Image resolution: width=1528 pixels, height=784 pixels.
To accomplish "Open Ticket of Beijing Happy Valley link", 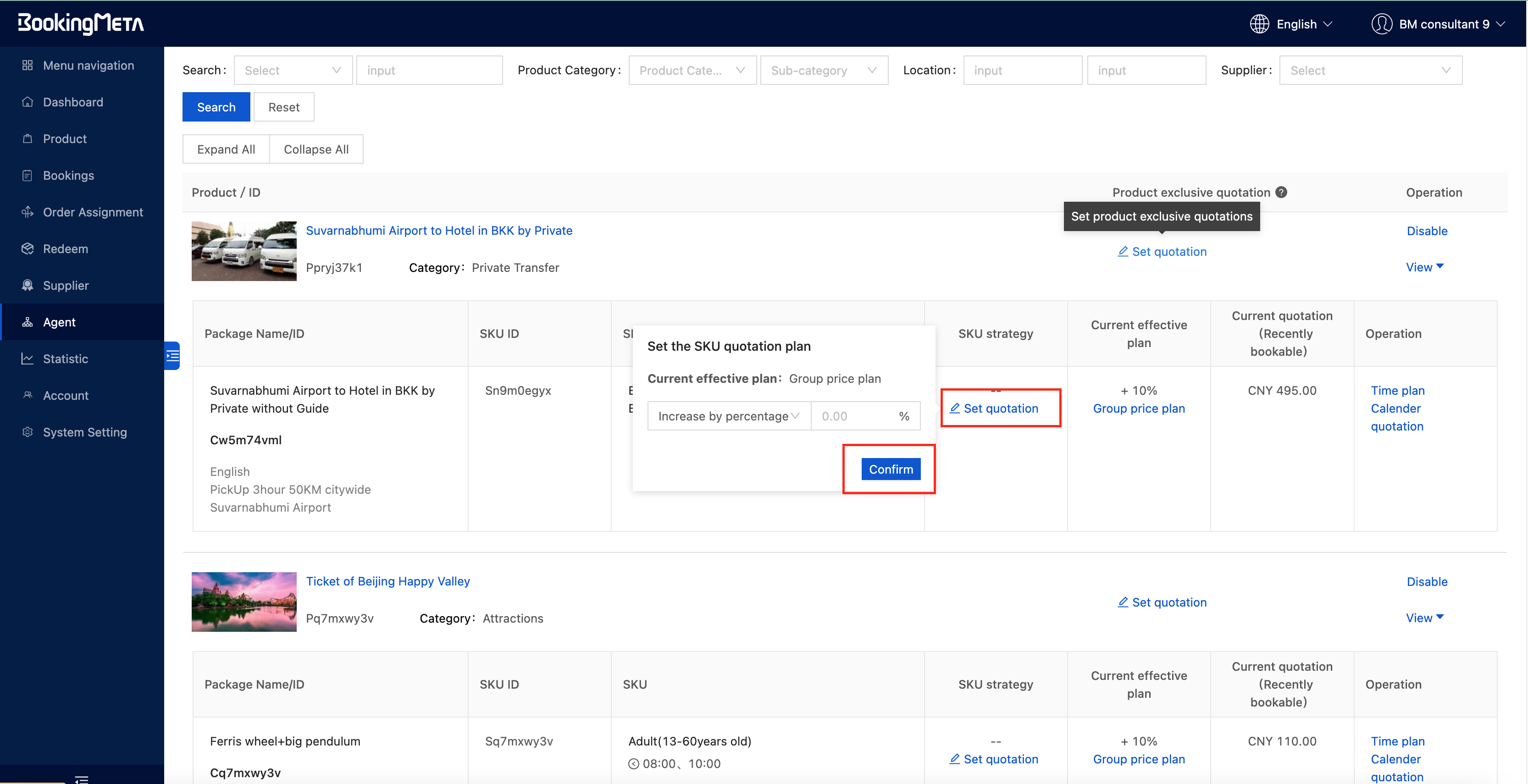I will (x=388, y=581).
